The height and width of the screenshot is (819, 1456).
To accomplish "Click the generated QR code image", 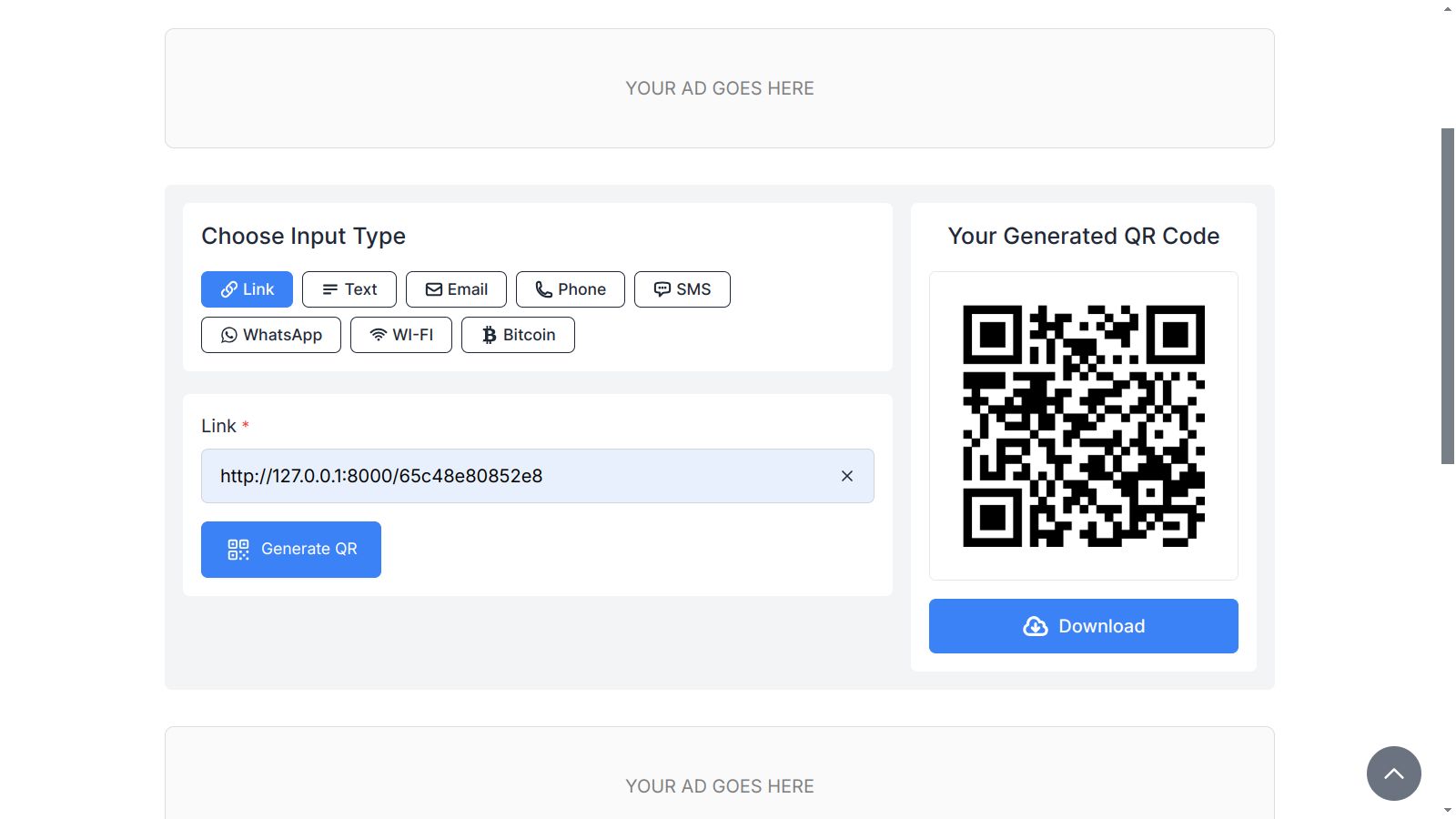I will coord(1083,426).
